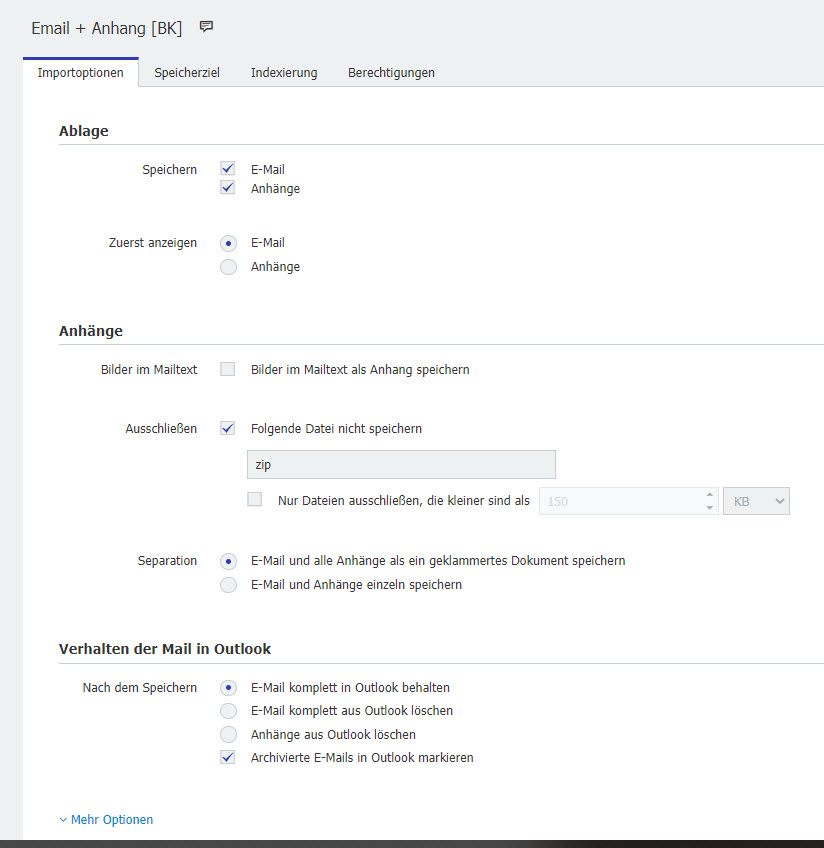The image size is (824, 848).
Task: Select Anhänge aus Outlook löschen option
Action: (x=228, y=734)
